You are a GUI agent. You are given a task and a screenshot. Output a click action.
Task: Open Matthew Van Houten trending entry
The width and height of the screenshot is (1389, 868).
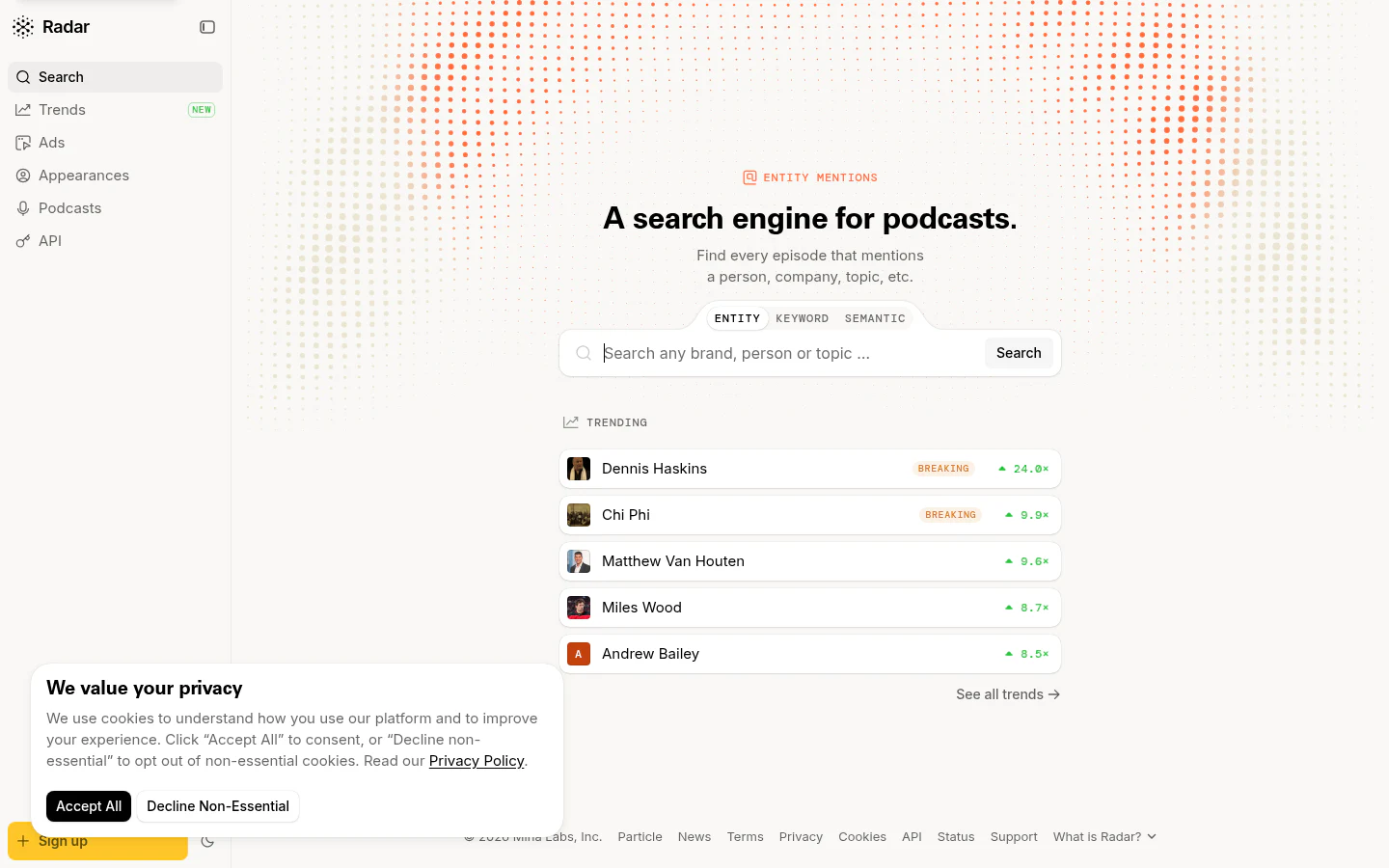pos(810,561)
